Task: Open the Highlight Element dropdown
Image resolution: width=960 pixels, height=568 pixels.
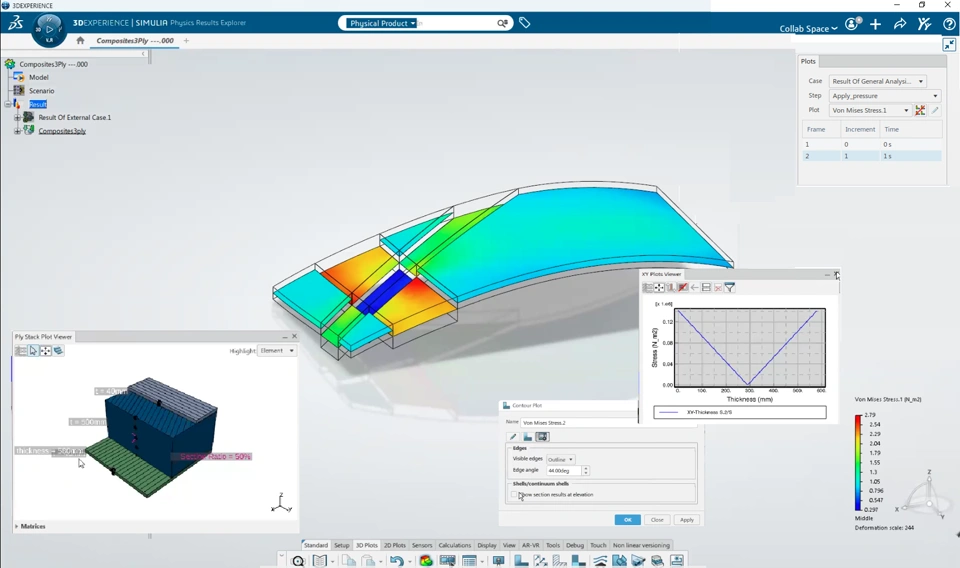Action: tap(277, 351)
